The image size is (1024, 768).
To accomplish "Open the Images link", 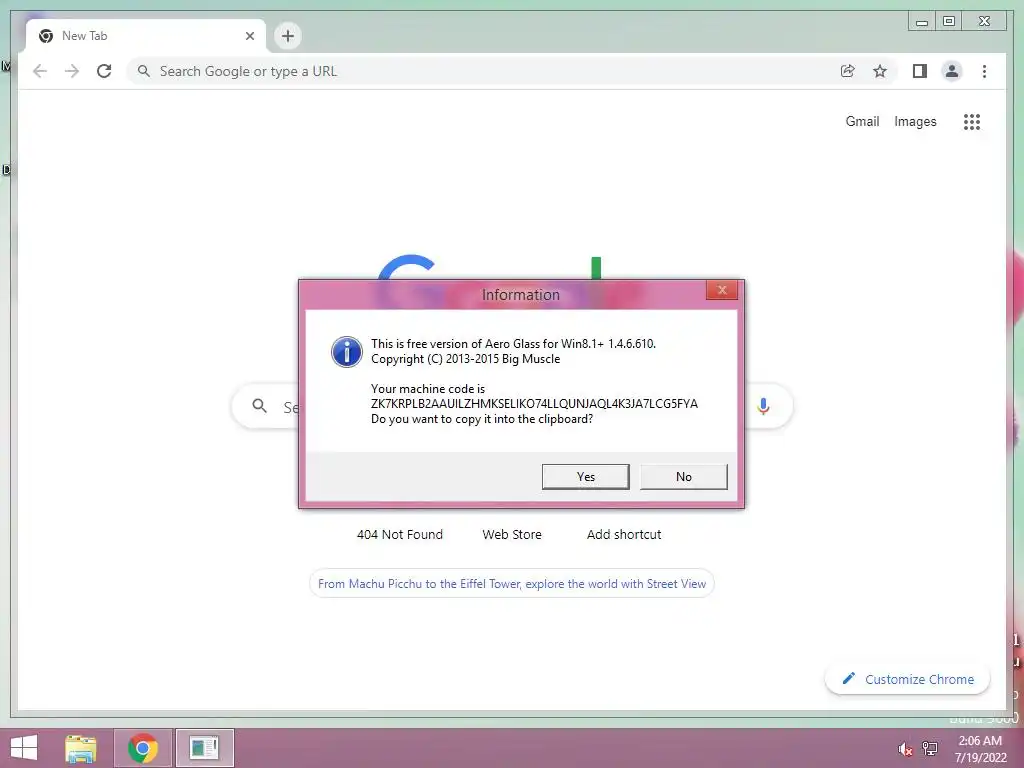I will (915, 121).
